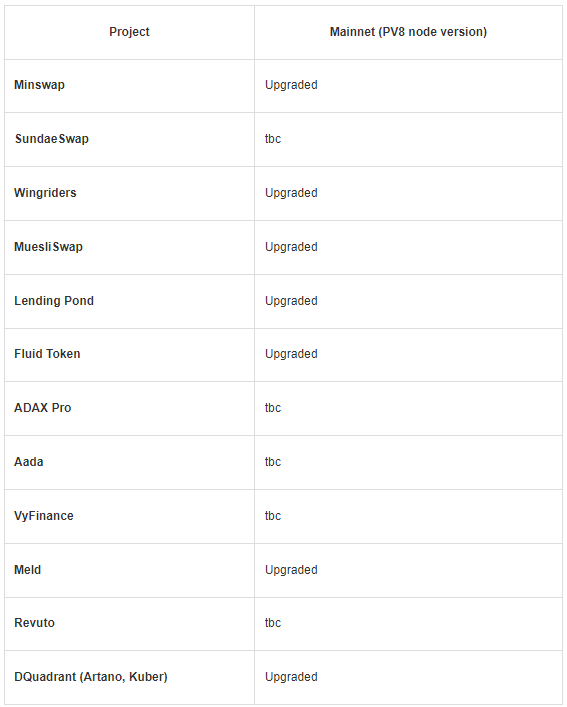Screen dimensions: 567x707
Task: Click the Wingriders row label
Action: tap(45, 193)
